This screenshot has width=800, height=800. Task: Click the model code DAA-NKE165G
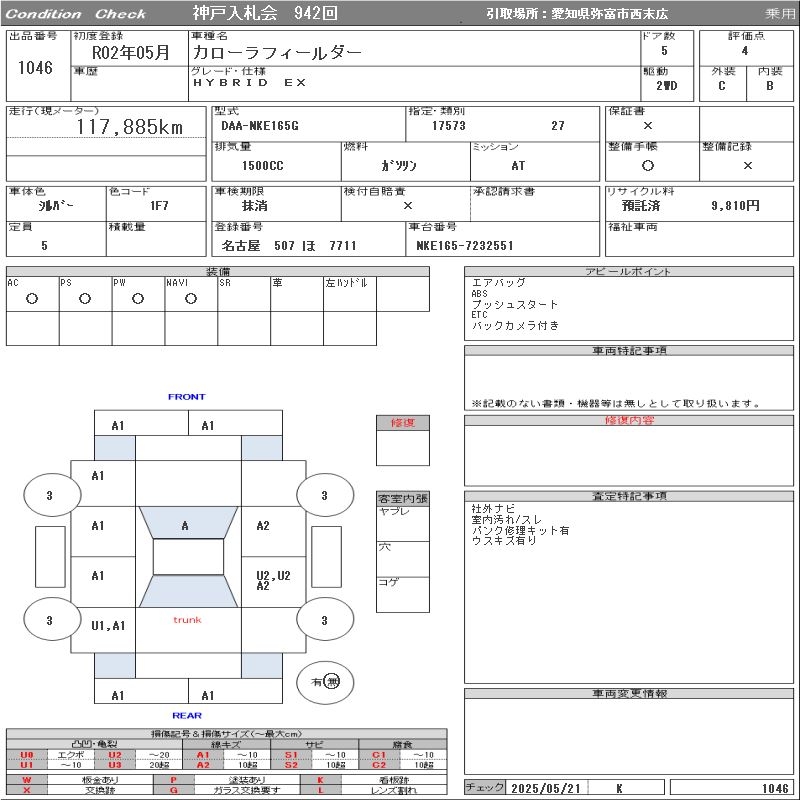(260, 126)
